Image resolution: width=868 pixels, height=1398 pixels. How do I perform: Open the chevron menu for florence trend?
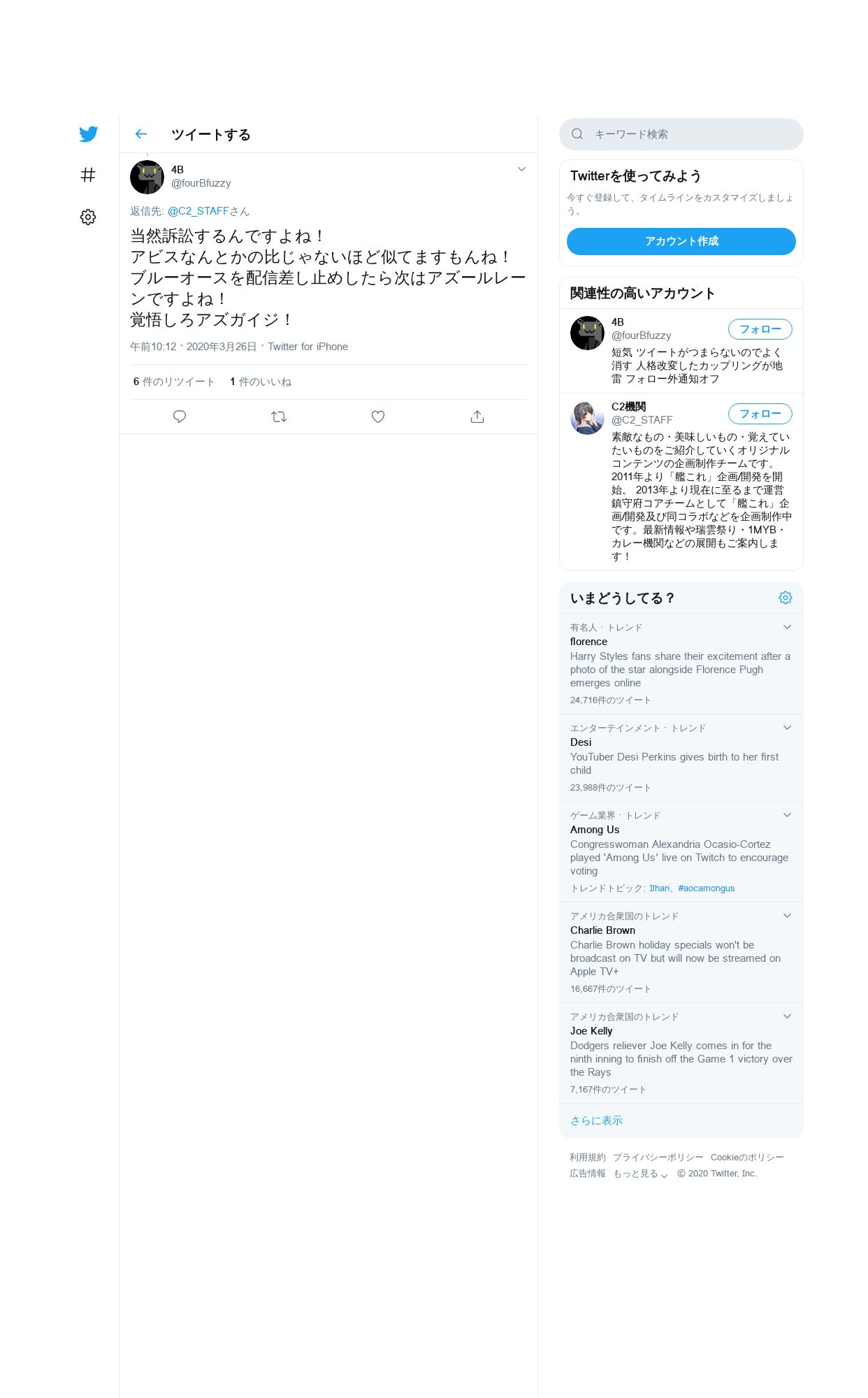[x=787, y=627]
